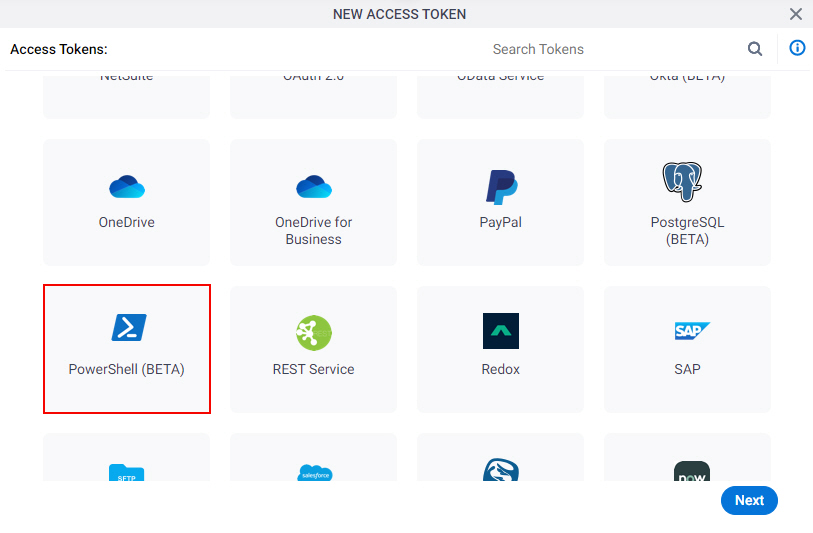Close the New Access Token dialog
The image size is (813, 533).
pyautogui.click(x=796, y=14)
